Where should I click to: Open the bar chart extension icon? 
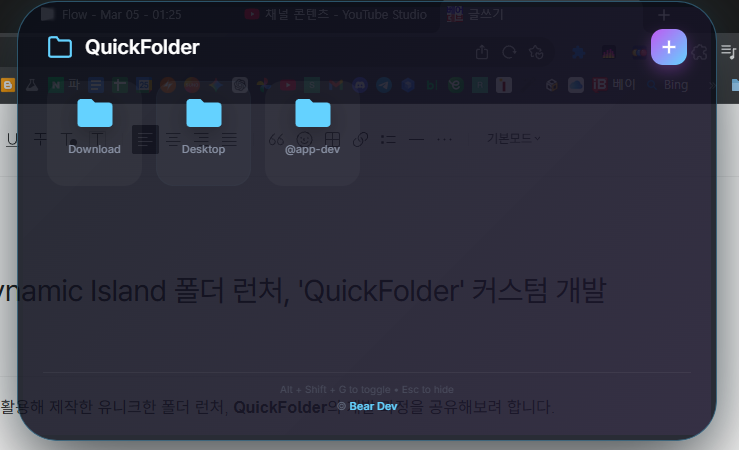pos(608,52)
